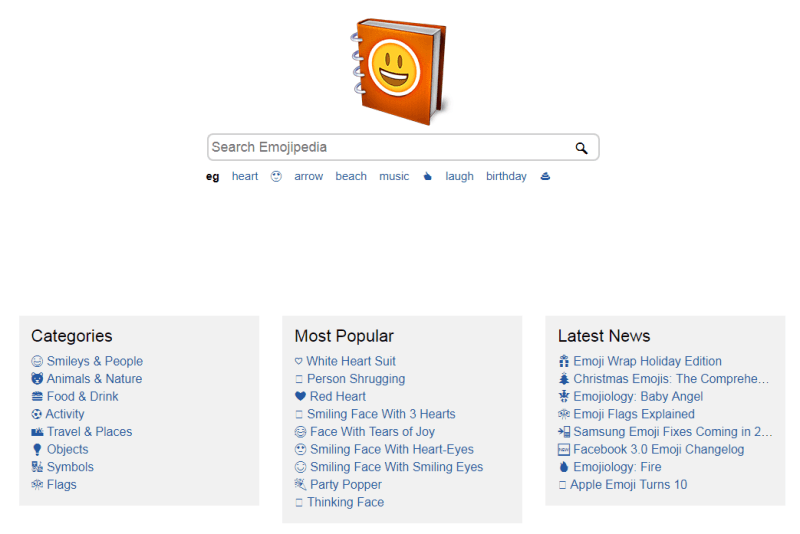800x534 pixels.
Task: Click the magnifying glass search icon
Action: pos(581,148)
